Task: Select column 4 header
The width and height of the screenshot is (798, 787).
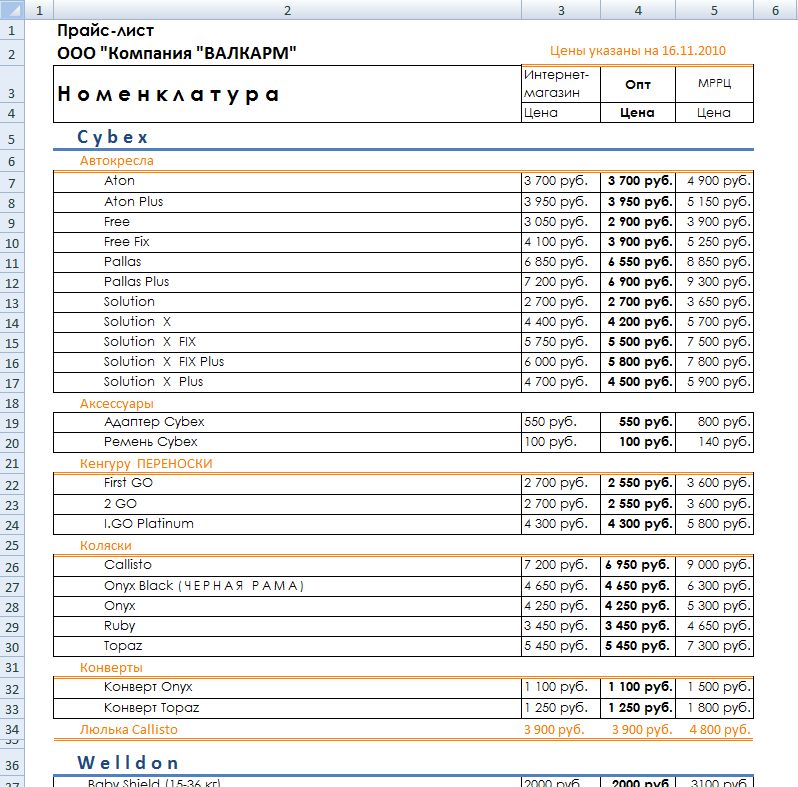Action: click(638, 10)
